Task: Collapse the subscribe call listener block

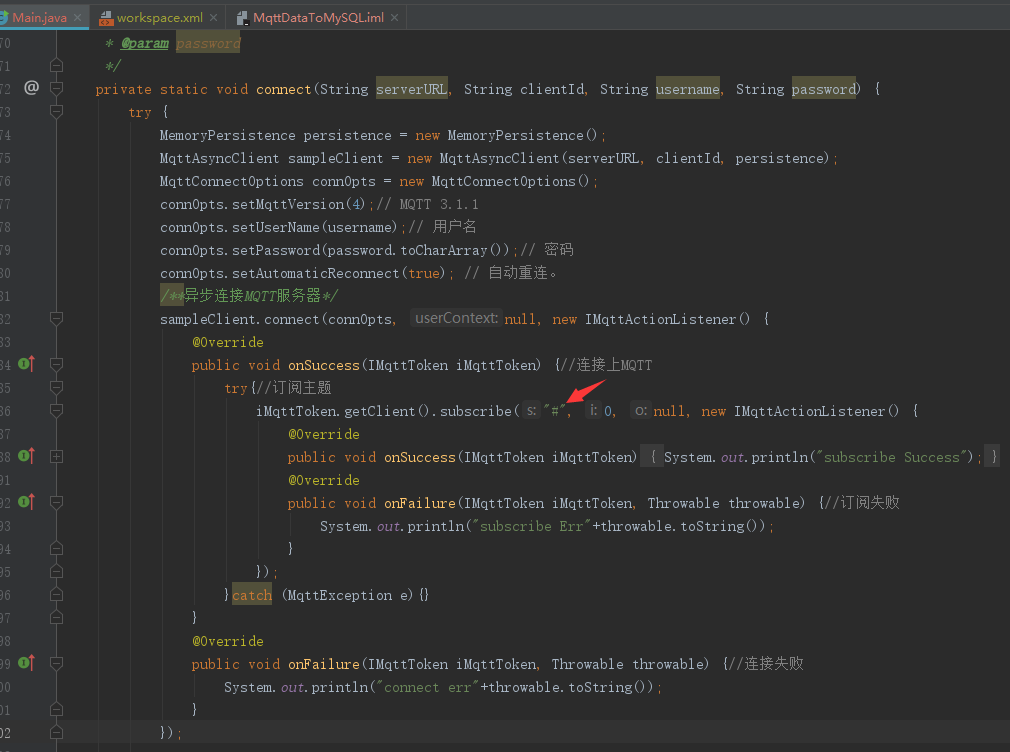Action: [57, 410]
